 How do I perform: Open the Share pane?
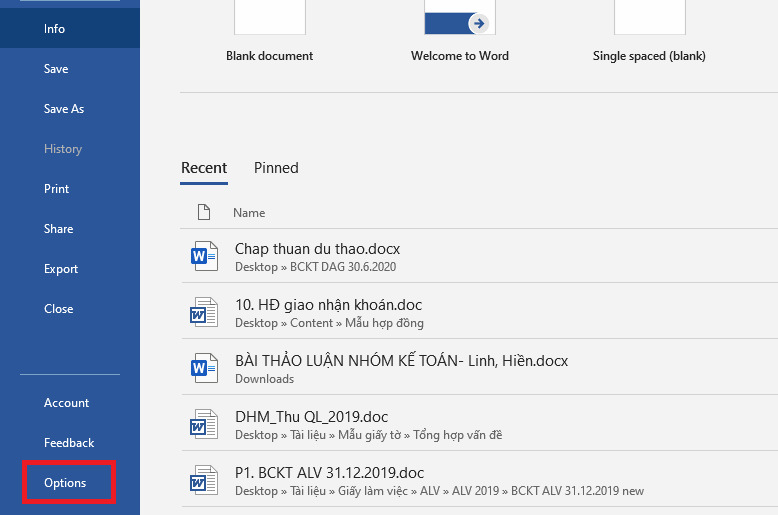pos(59,229)
